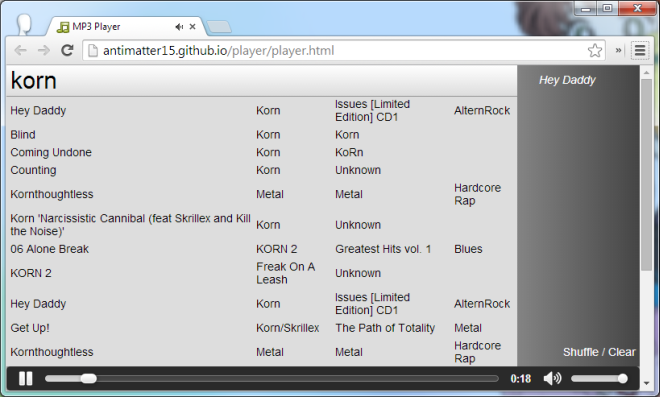Open the Chrome menu hamburger icon
The width and height of the screenshot is (660, 397).
640,51
